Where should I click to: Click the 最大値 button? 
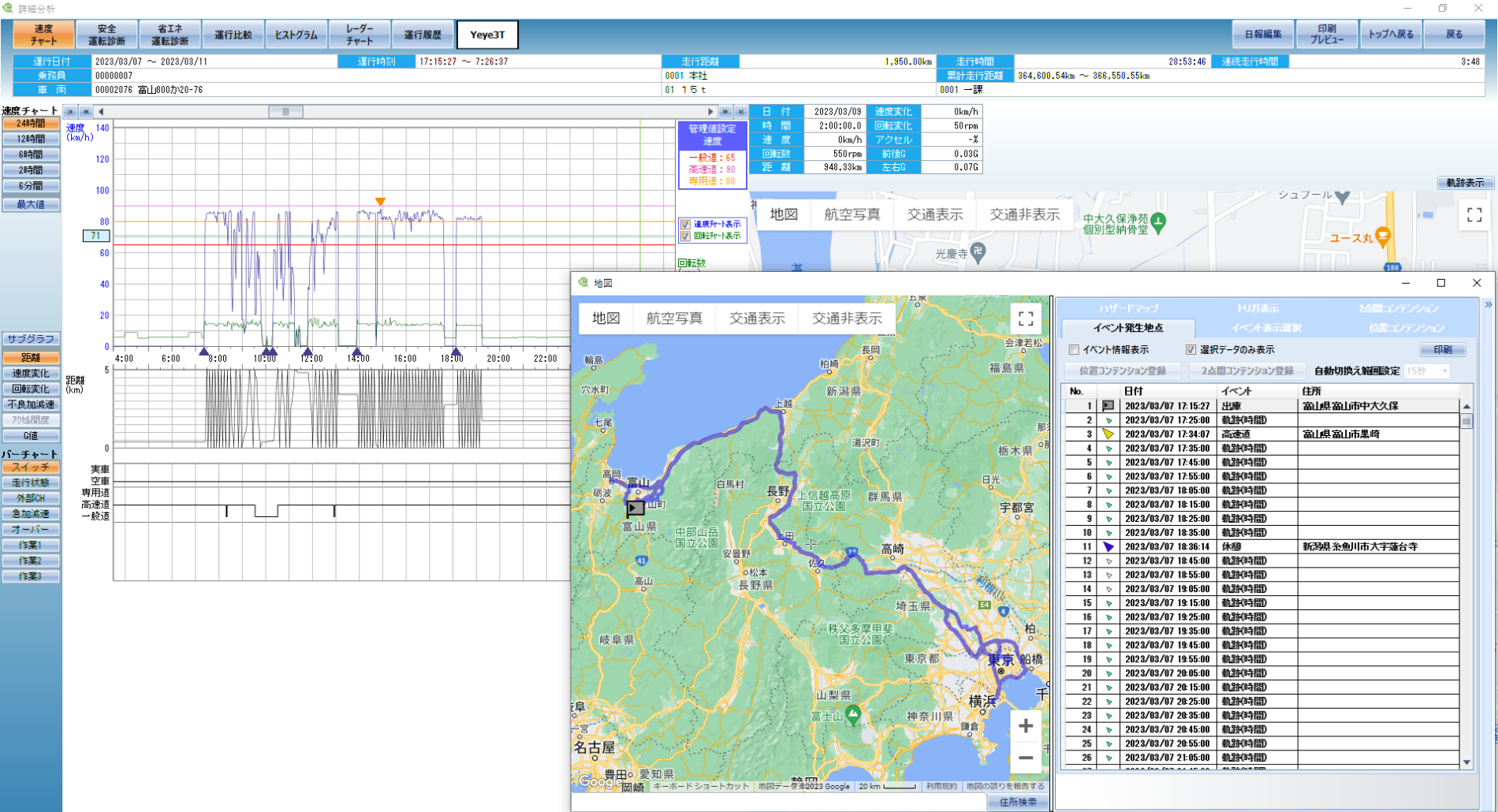click(x=31, y=205)
